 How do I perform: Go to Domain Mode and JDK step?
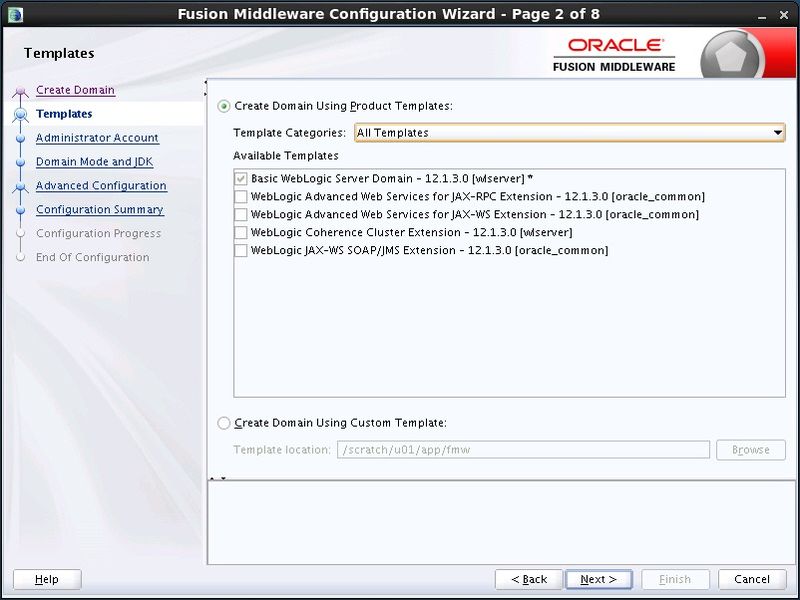click(94, 162)
